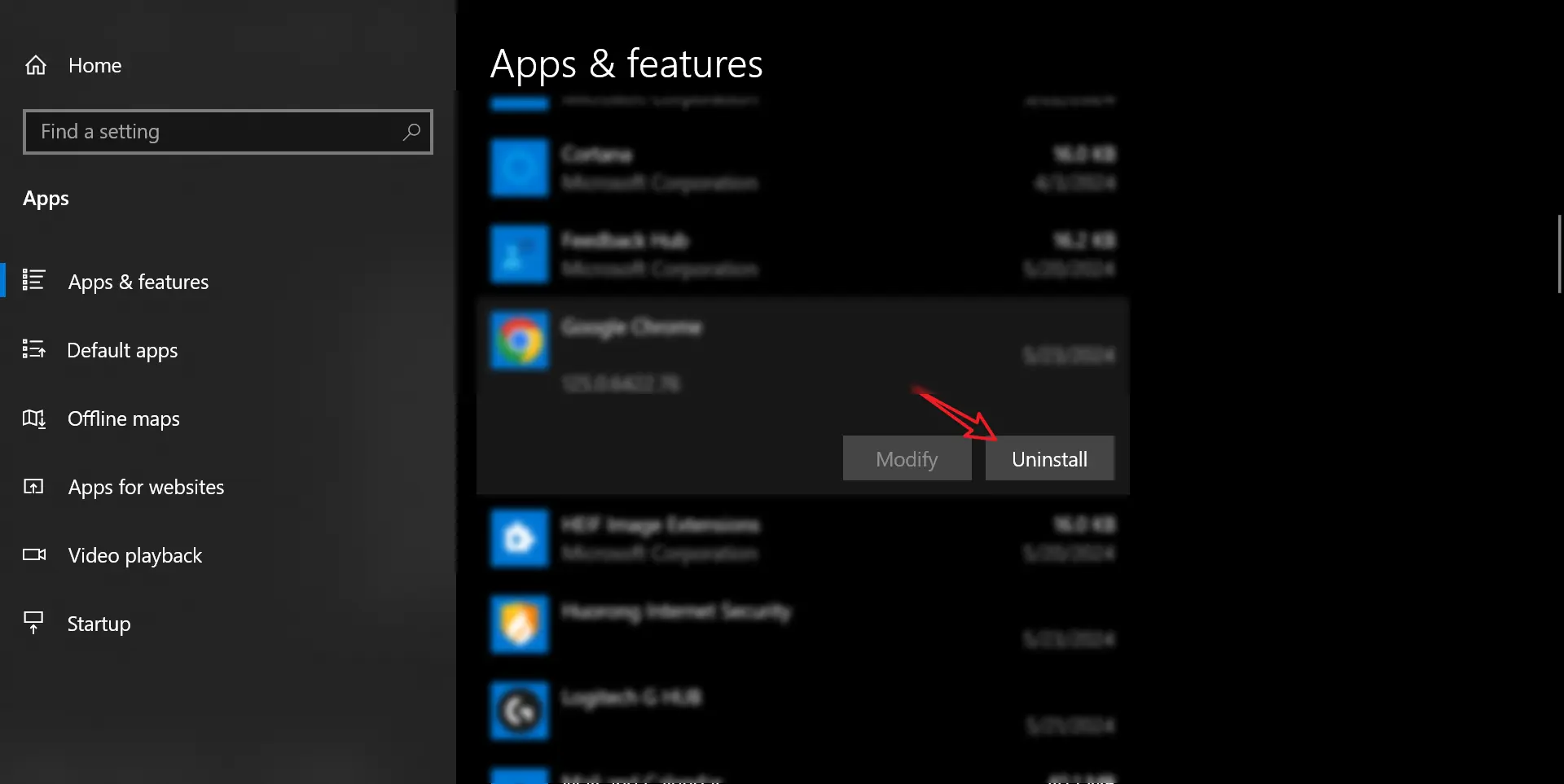Click the Chrome version number text
The width and height of the screenshot is (1564, 784).
[x=621, y=383]
